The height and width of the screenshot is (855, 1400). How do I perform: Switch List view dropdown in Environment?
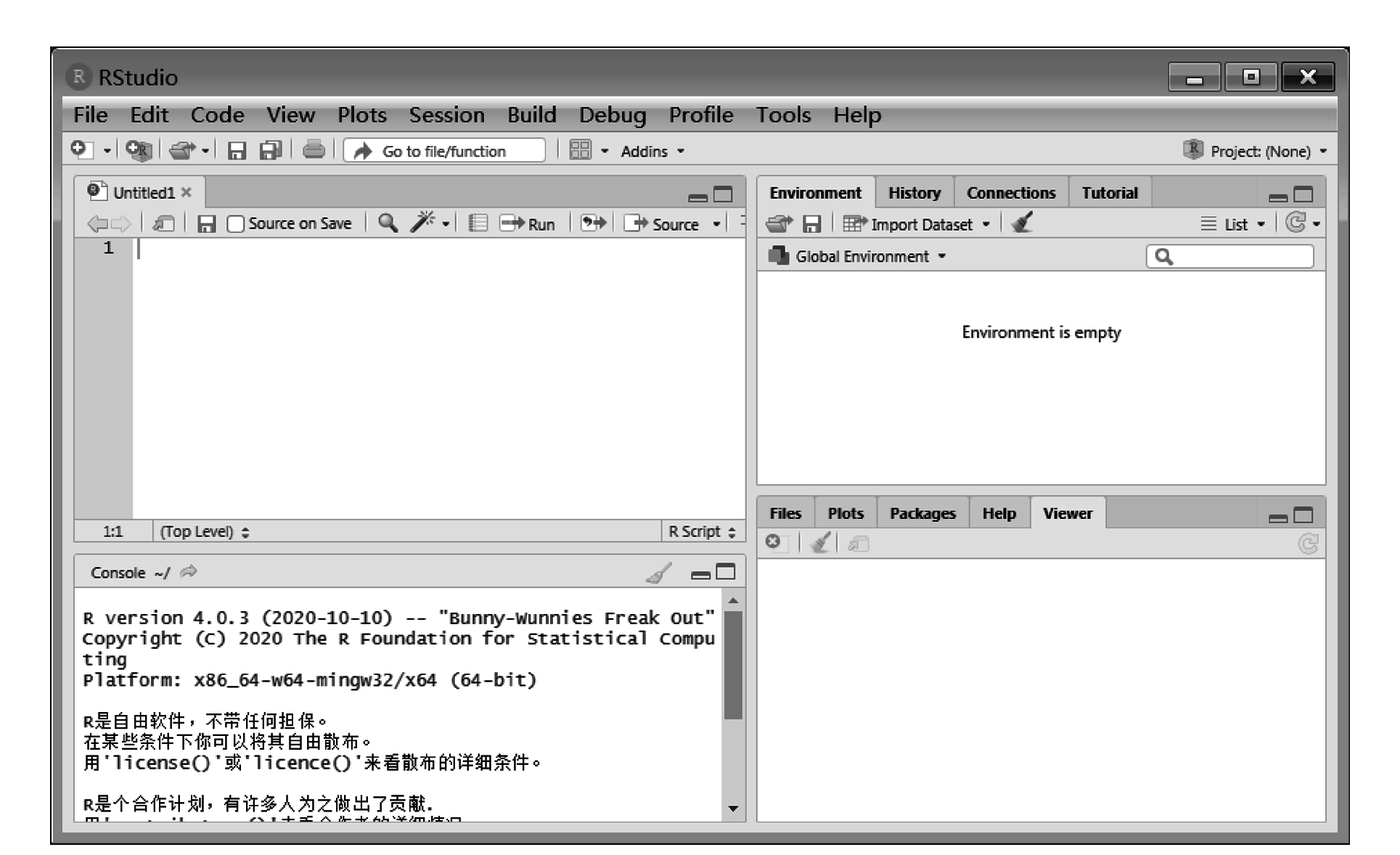pyautogui.click(x=1232, y=224)
